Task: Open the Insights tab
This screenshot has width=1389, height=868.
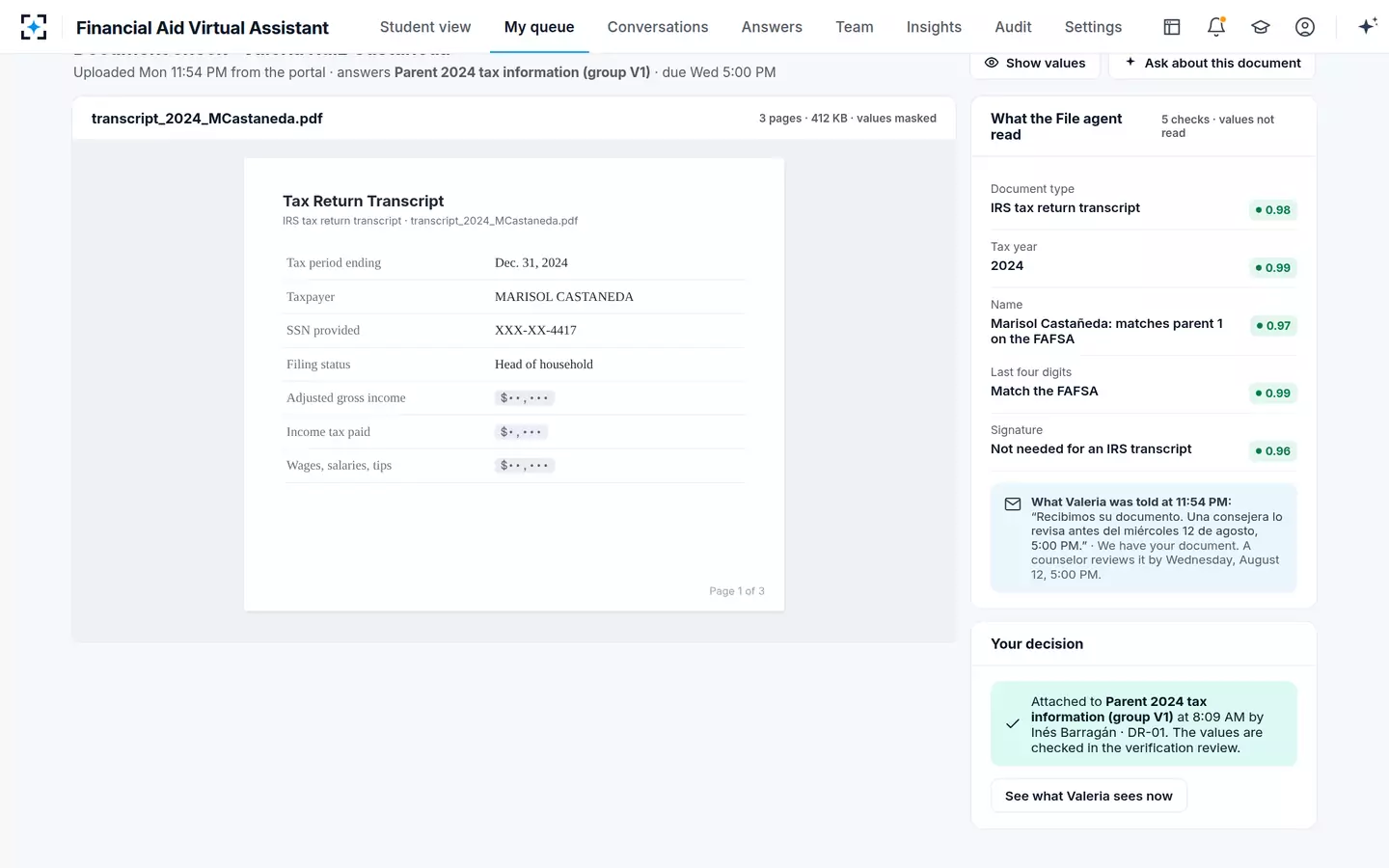Action: click(x=934, y=27)
